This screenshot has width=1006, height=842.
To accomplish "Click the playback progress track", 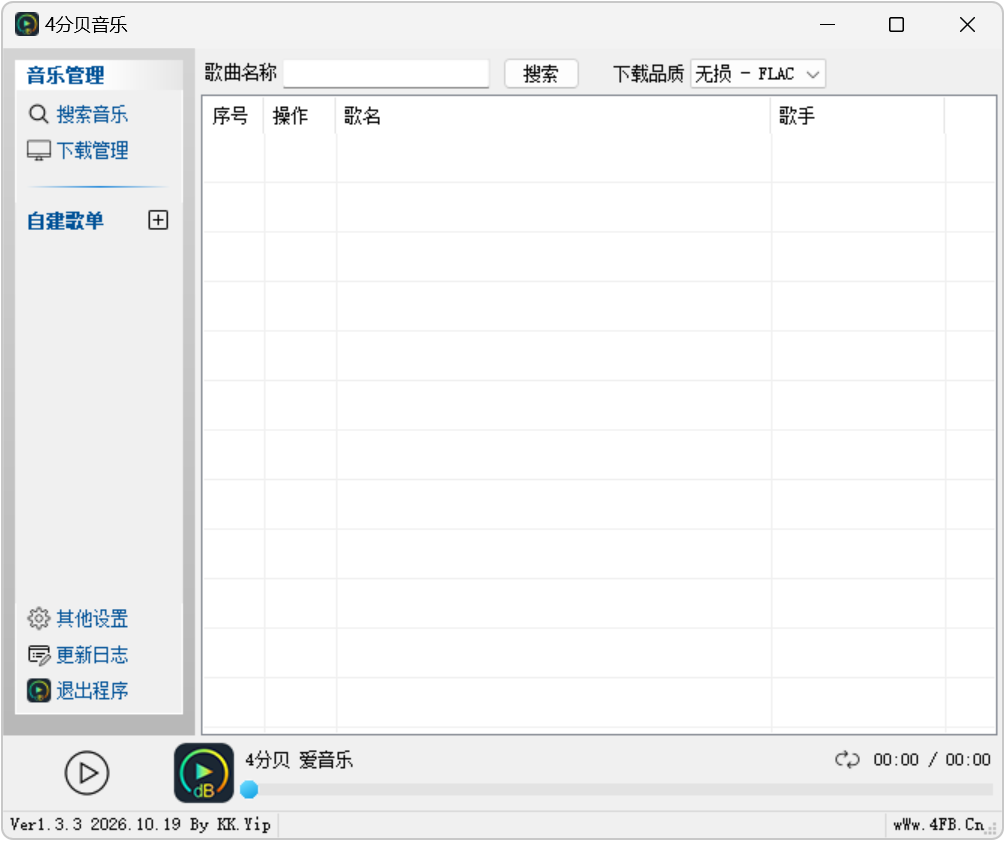I will [x=617, y=790].
